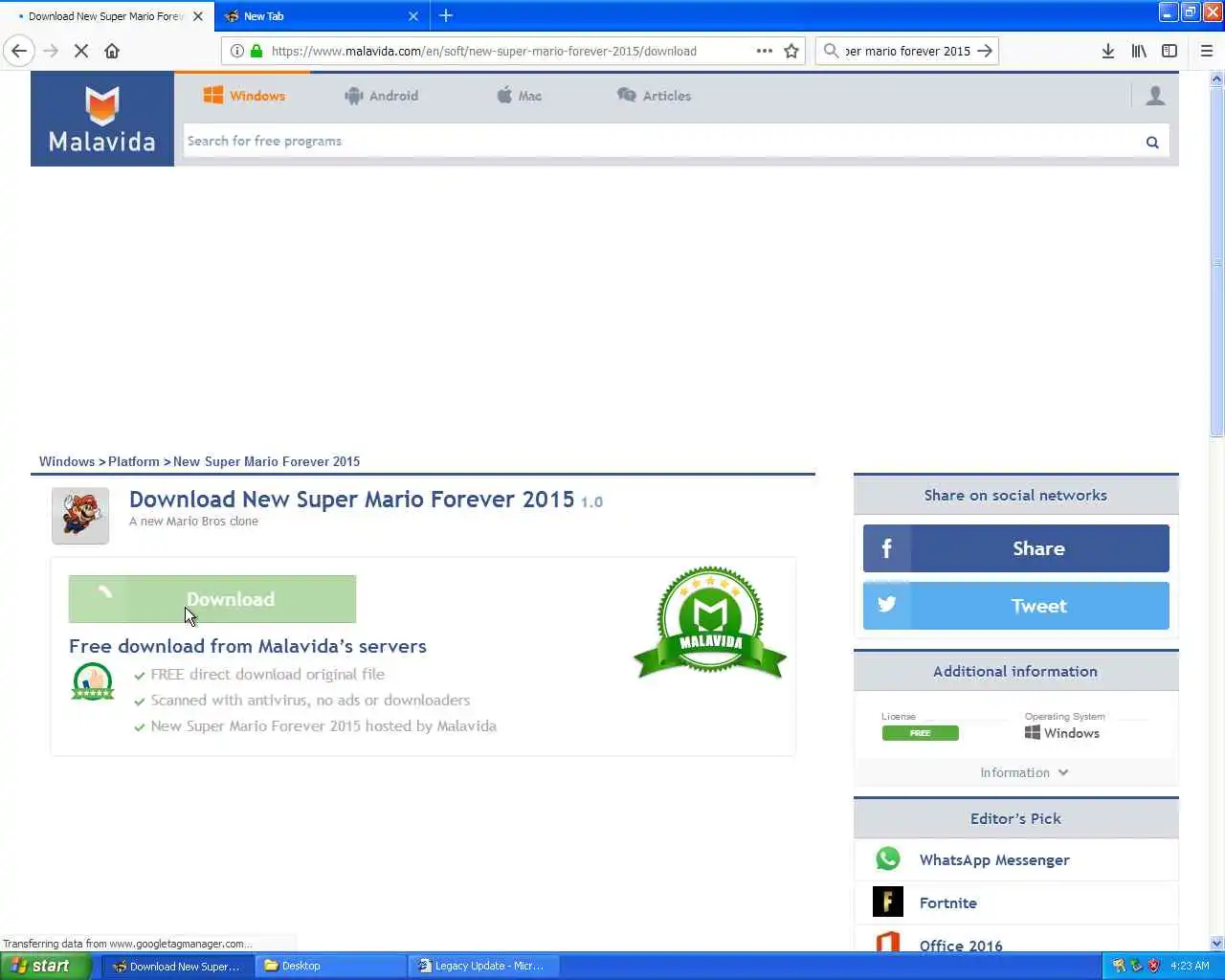Open Fortnite link in Editor's Pick
Image resolution: width=1225 pixels, height=980 pixels.
click(948, 902)
